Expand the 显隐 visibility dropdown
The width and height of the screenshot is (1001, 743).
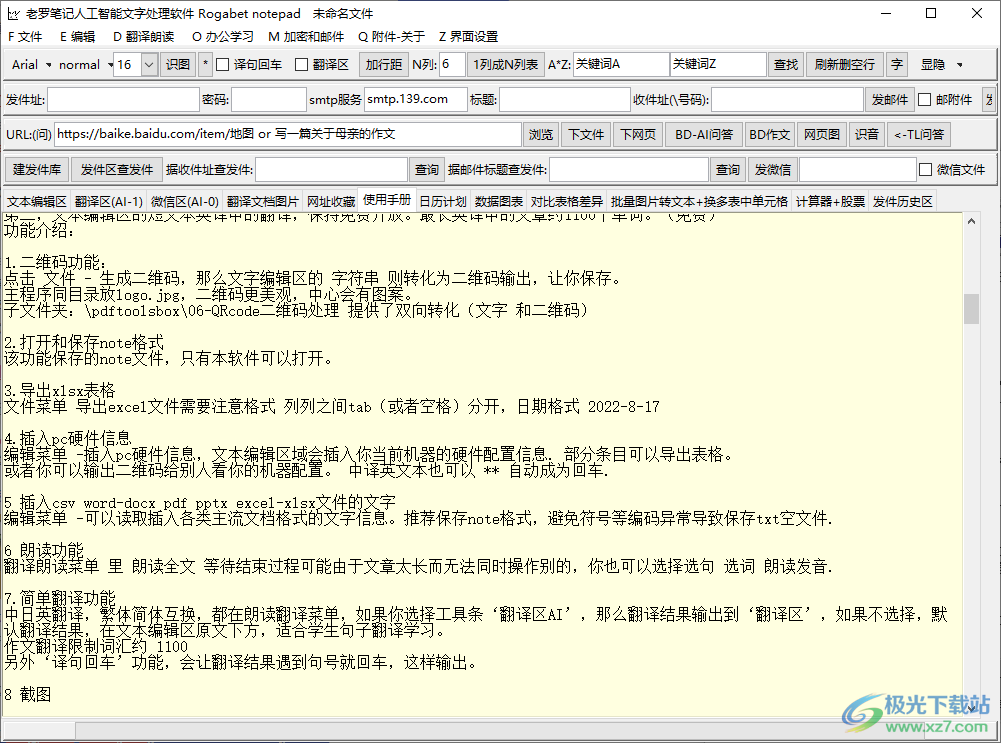pyautogui.click(x=945, y=64)
